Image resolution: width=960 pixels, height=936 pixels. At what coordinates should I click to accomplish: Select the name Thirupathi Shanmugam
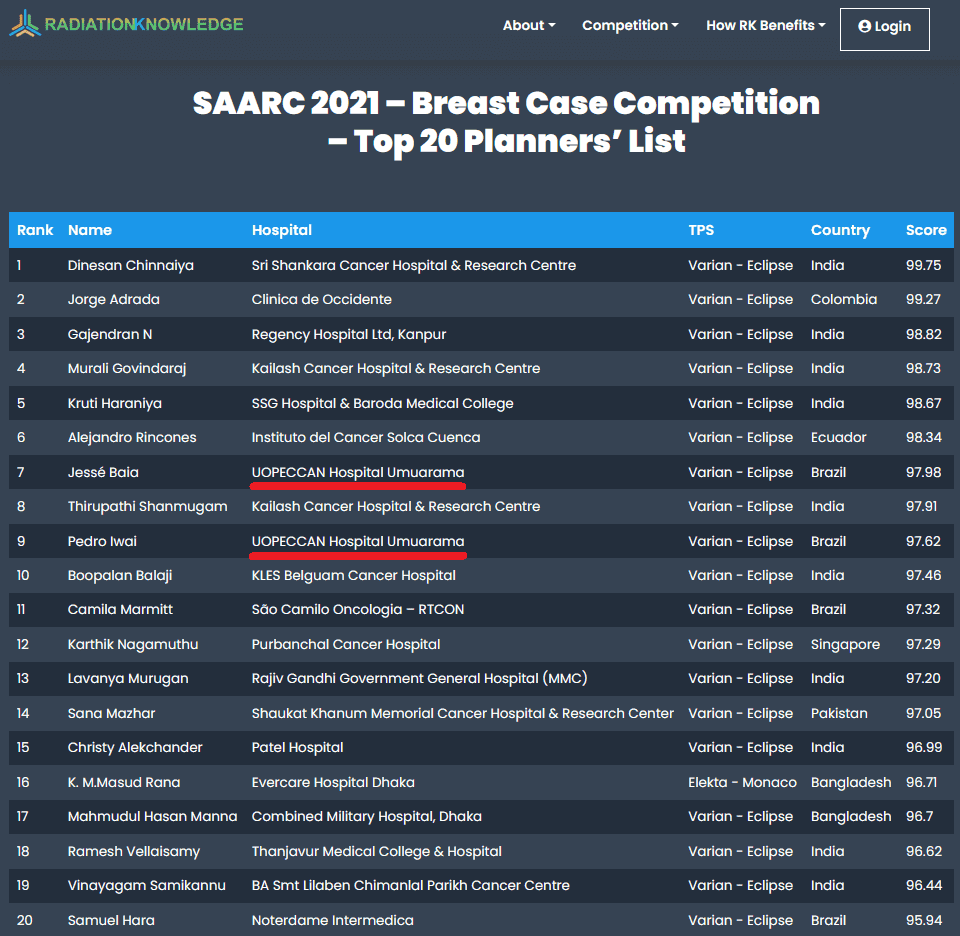[x=147, y=507]
